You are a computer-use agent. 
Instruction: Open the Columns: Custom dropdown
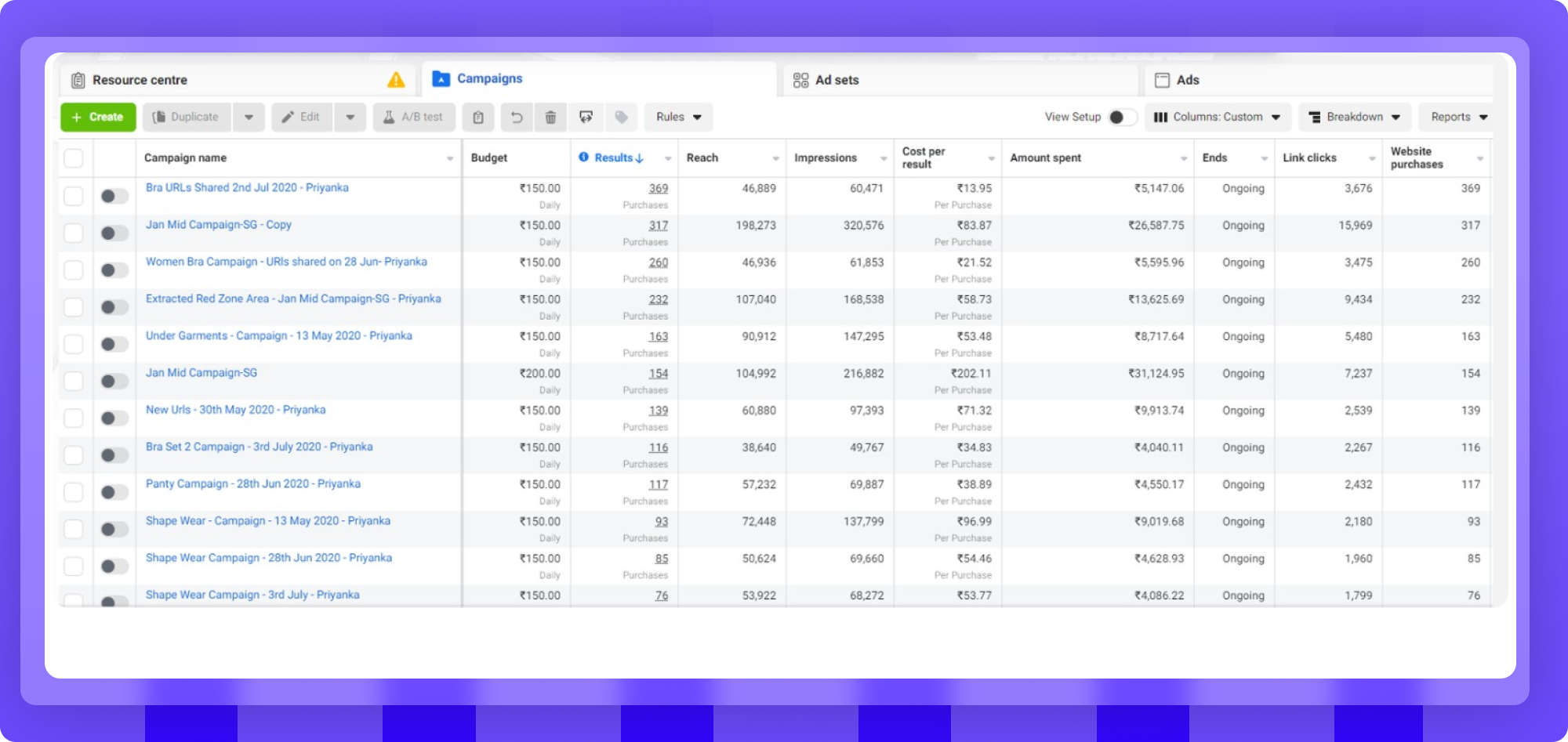1217,118
